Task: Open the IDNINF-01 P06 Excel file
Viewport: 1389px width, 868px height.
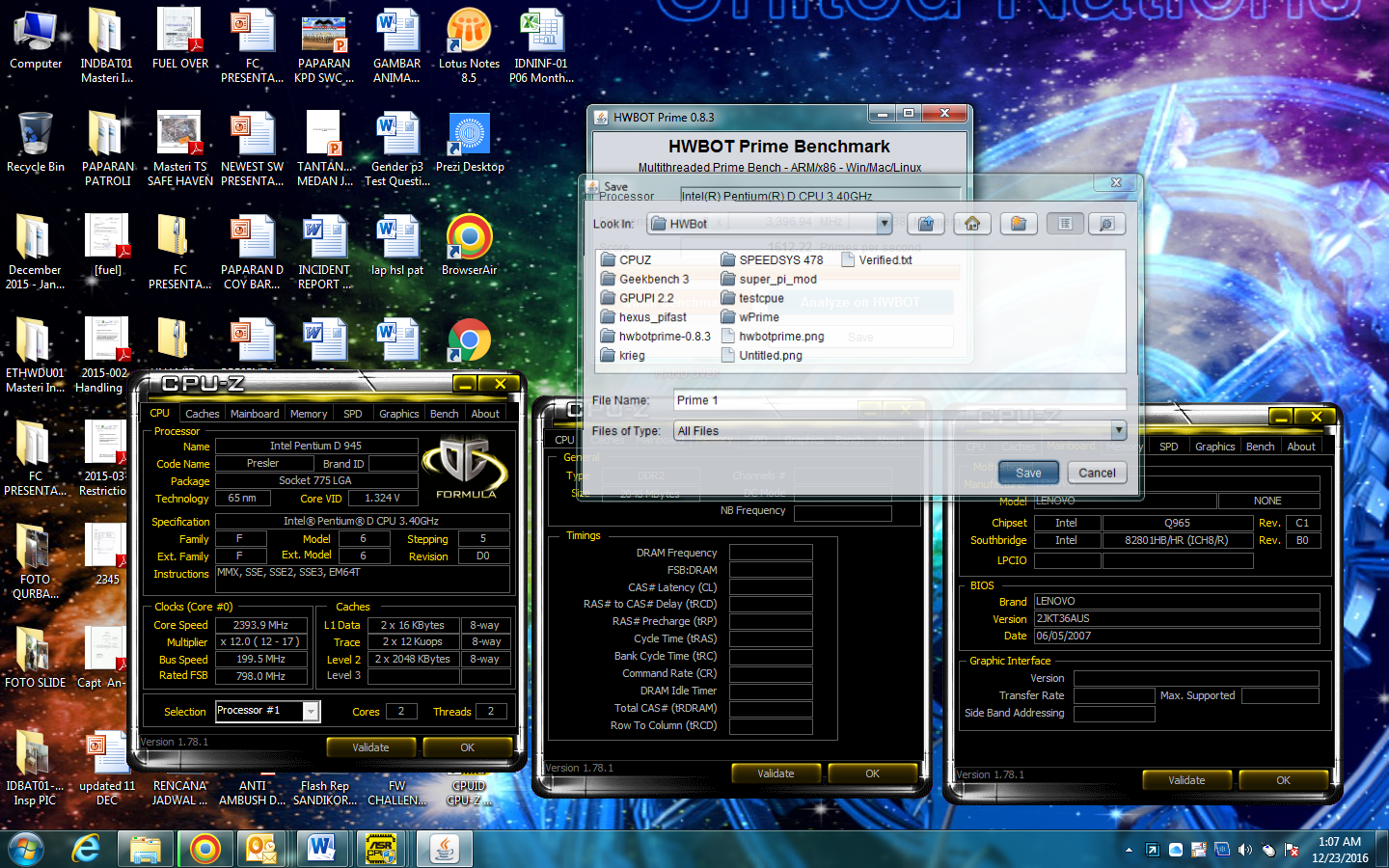Action: click(x=541, y=45)
